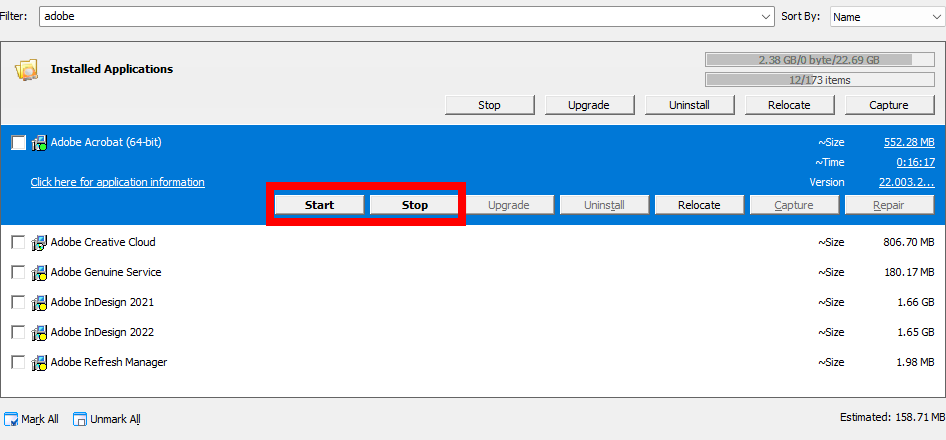Select the Adobe InDesign 2022 row name
946x440 pixels.
(103, 332)
